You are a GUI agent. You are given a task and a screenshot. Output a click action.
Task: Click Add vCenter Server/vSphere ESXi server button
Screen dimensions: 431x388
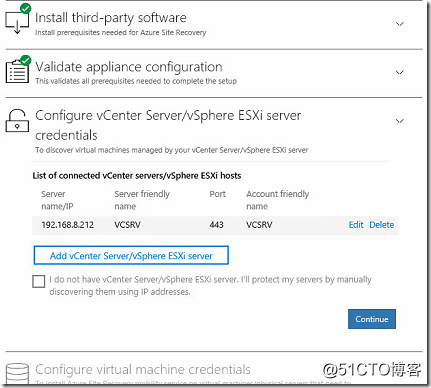[131, 255]
